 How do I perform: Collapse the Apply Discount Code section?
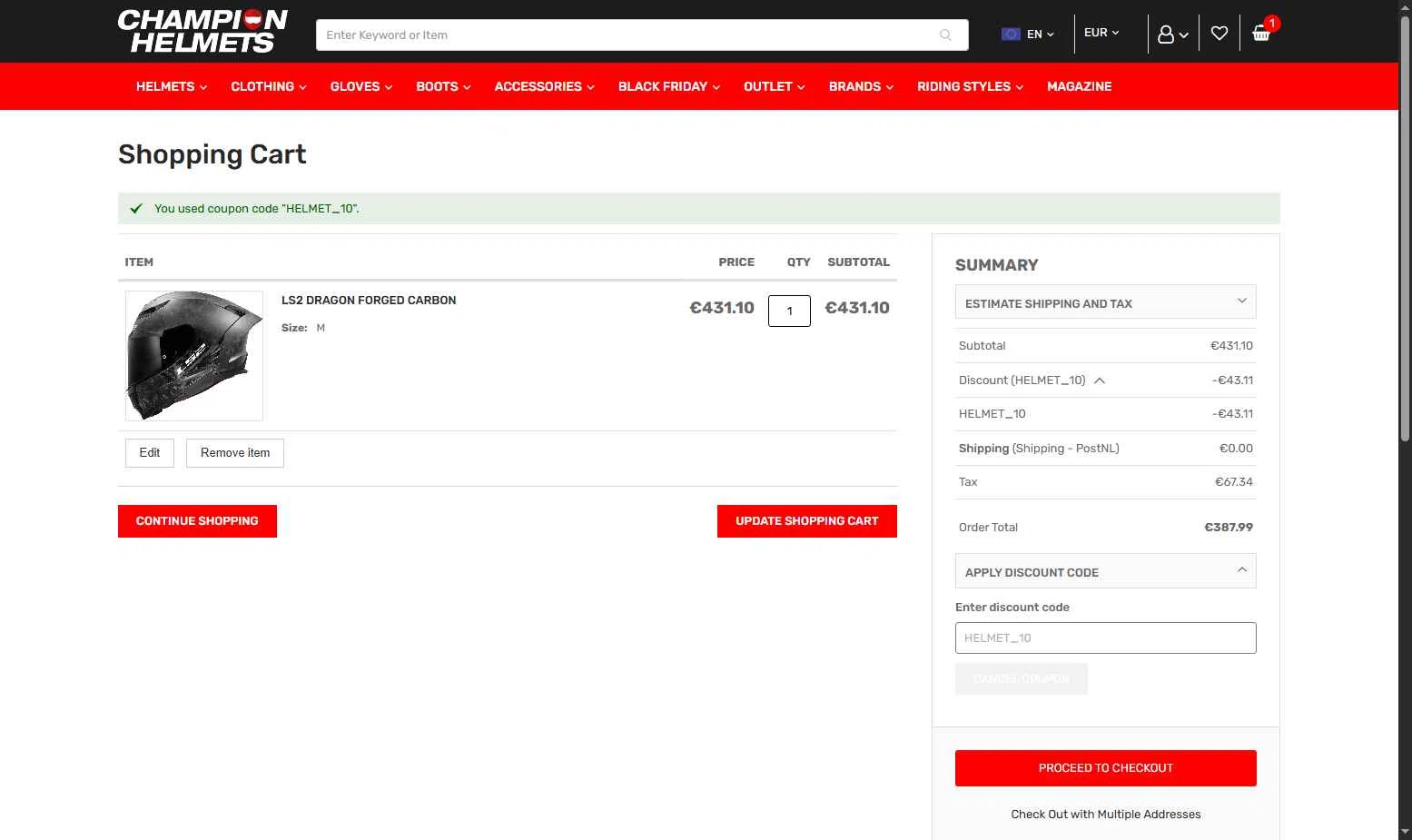(1106, 571)
